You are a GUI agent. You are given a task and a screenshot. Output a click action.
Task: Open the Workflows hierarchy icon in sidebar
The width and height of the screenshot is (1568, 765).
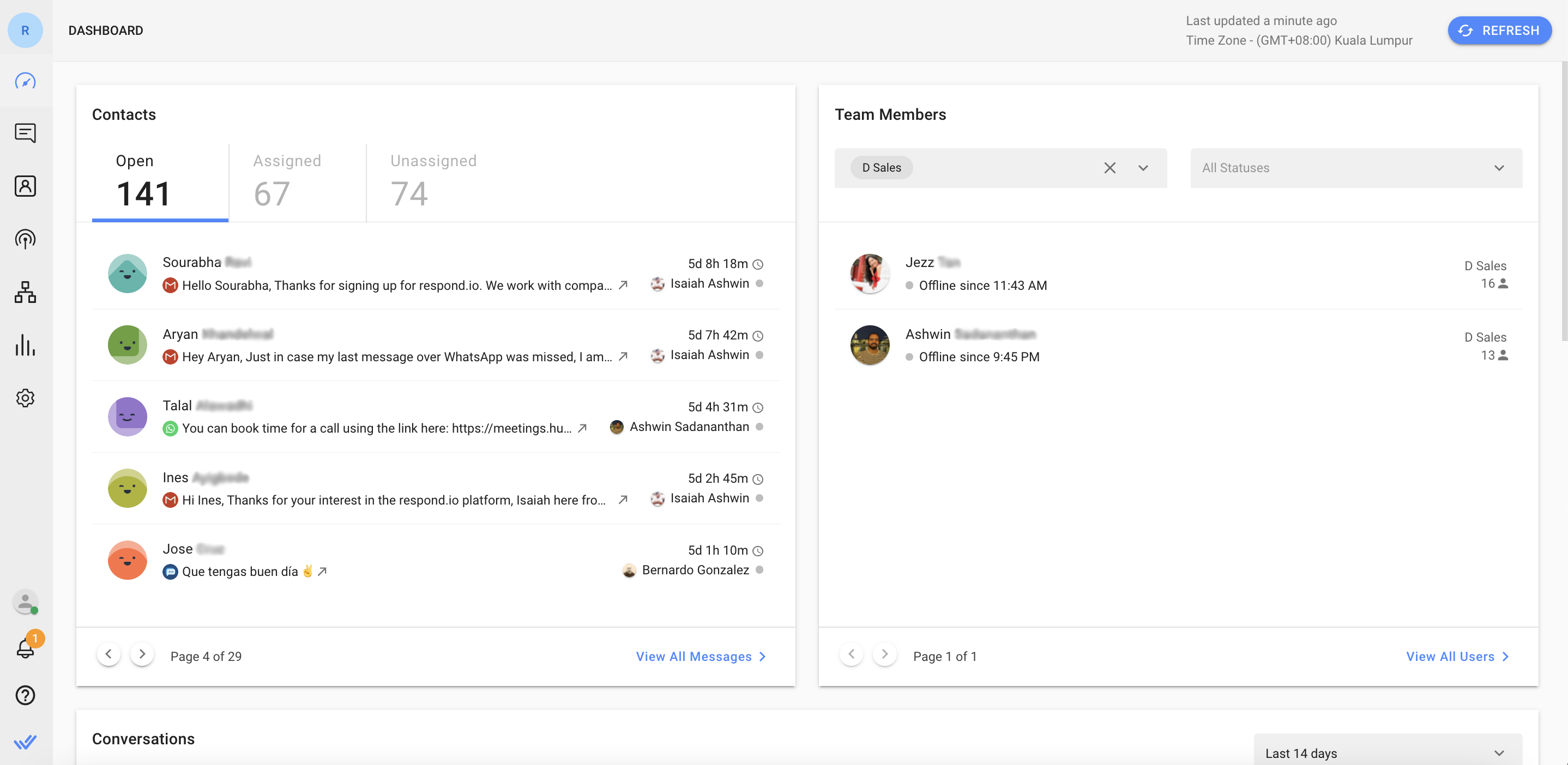25,293
